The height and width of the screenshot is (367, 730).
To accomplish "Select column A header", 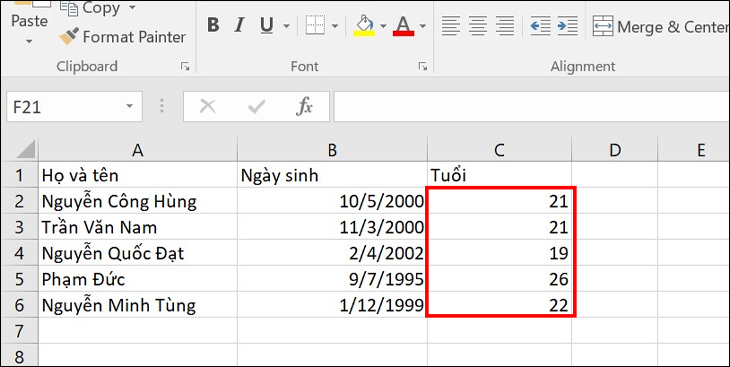I will click(138, 150).
